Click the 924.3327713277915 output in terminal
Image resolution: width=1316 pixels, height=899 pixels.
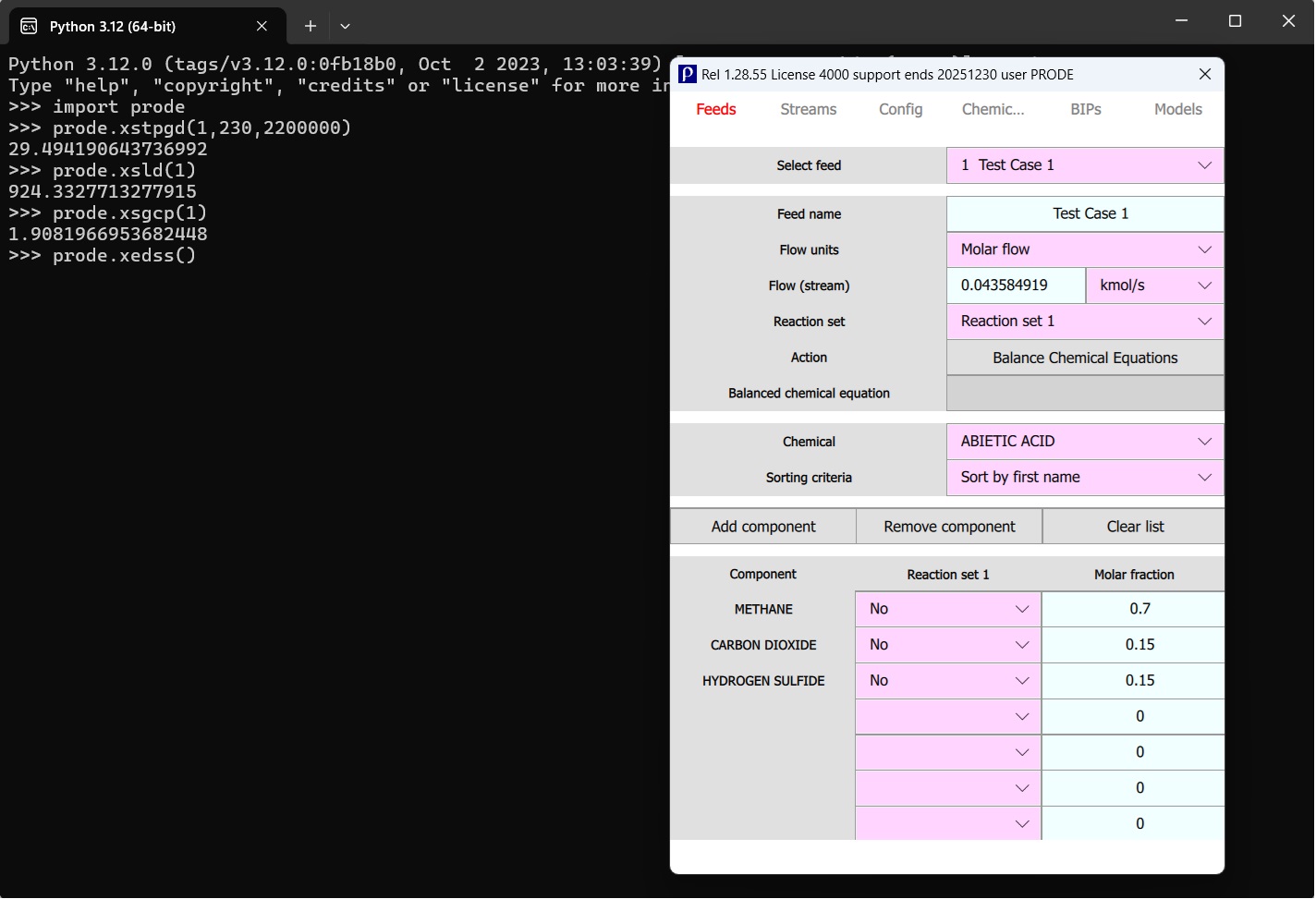tap(103, 192)
